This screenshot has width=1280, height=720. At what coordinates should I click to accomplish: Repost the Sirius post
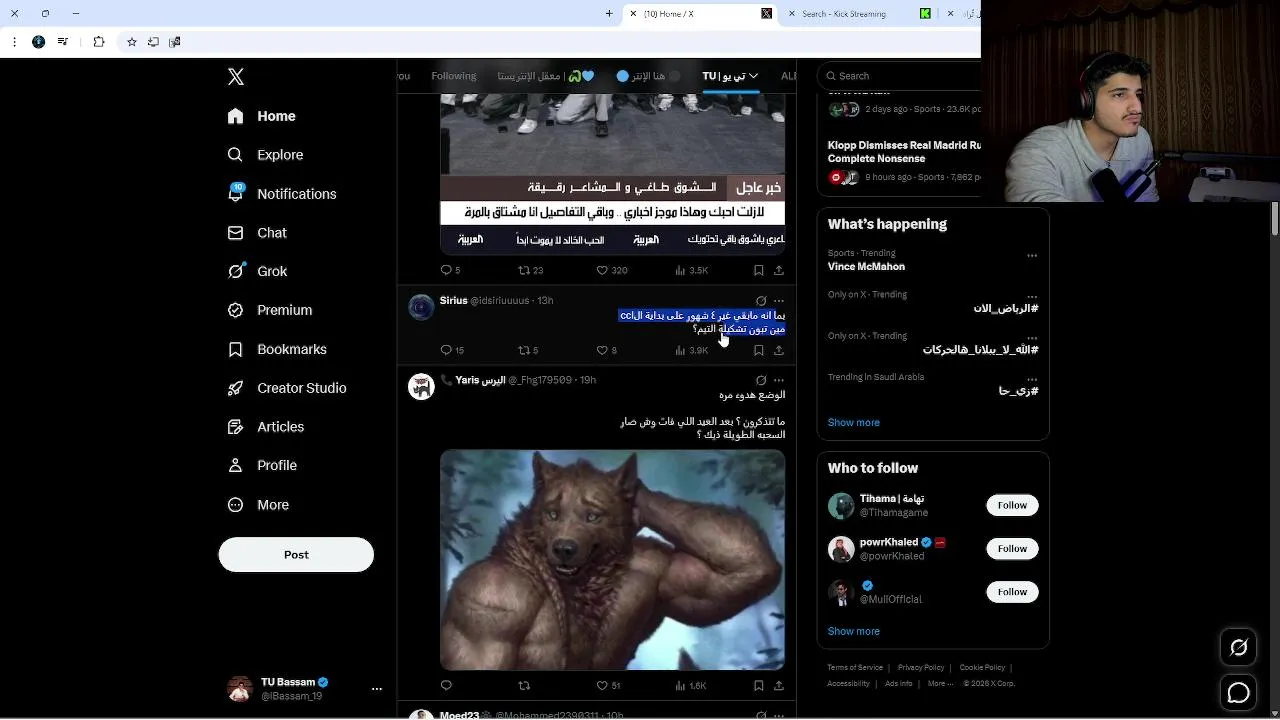click(x=524, y=350)
